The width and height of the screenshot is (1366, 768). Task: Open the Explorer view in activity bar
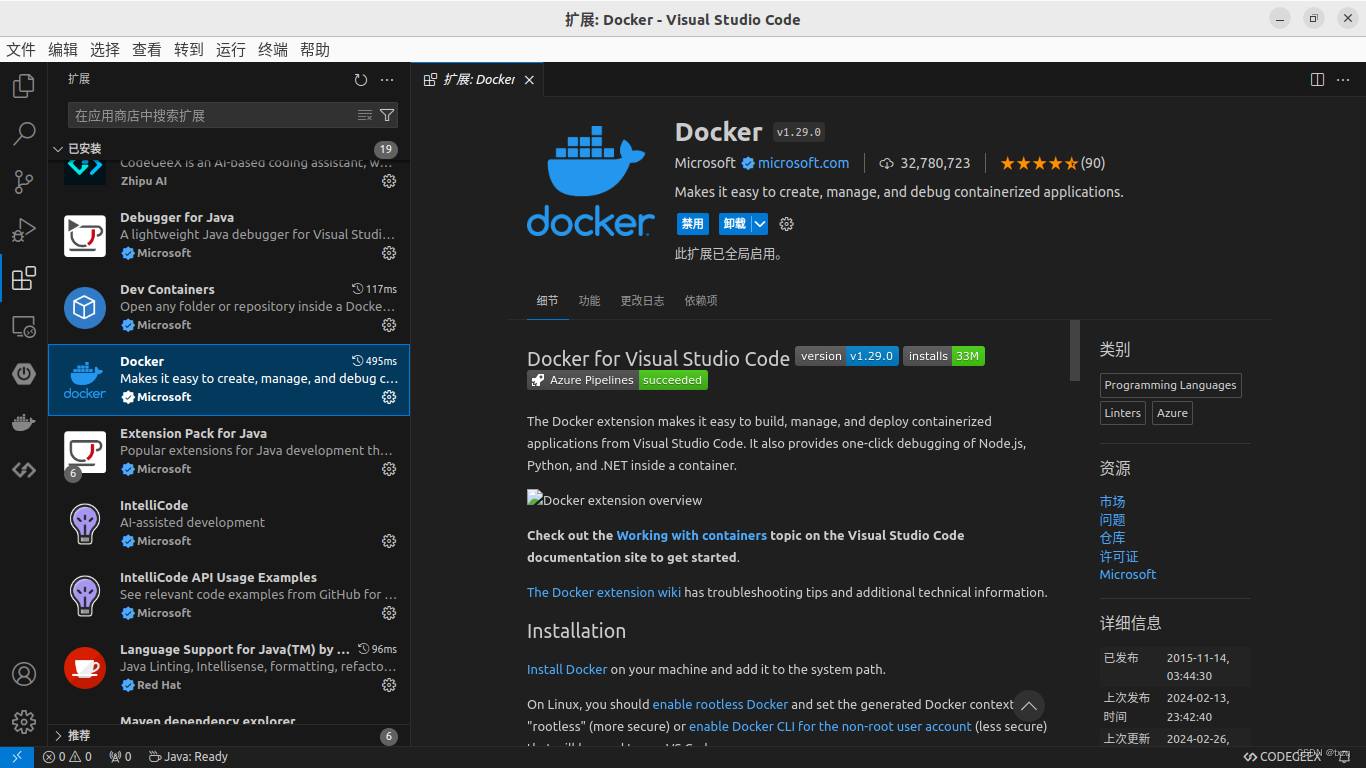point(24,87)
